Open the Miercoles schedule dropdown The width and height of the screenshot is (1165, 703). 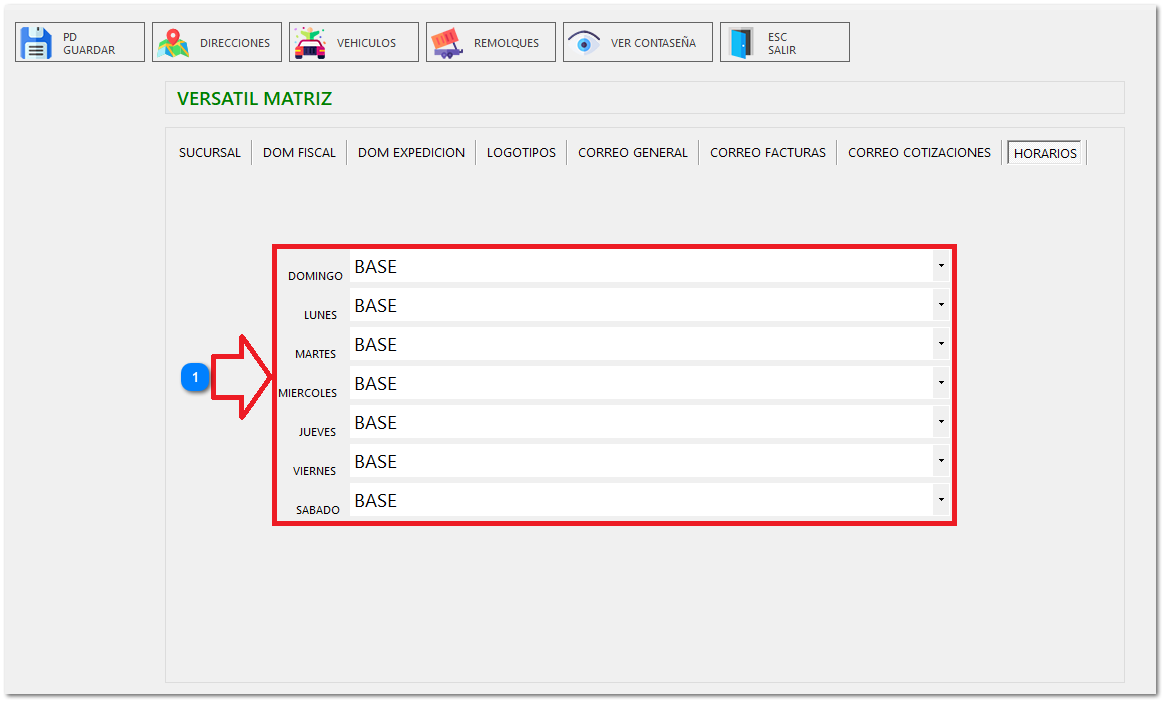pyautogui.click(x=940, y=383)
